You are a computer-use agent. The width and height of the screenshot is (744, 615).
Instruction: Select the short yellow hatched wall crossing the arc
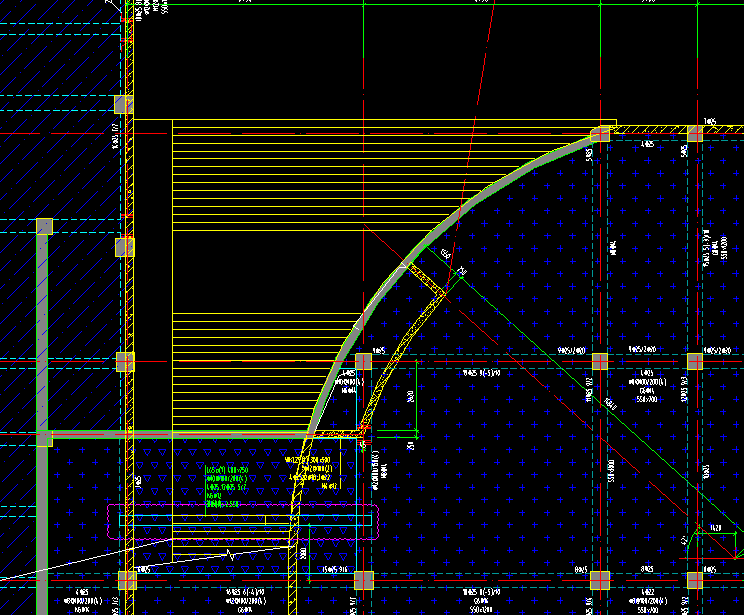pyautogui.click(x=426, y=279)
